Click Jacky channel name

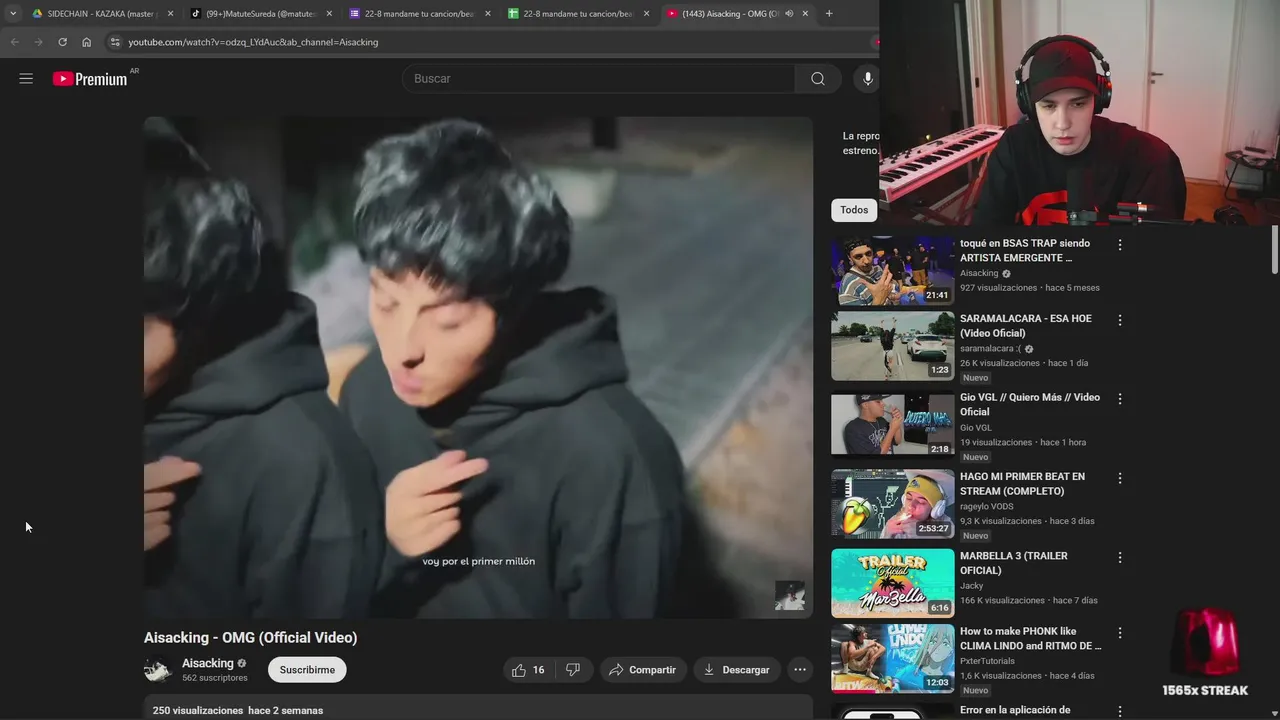tap(971, 586)
